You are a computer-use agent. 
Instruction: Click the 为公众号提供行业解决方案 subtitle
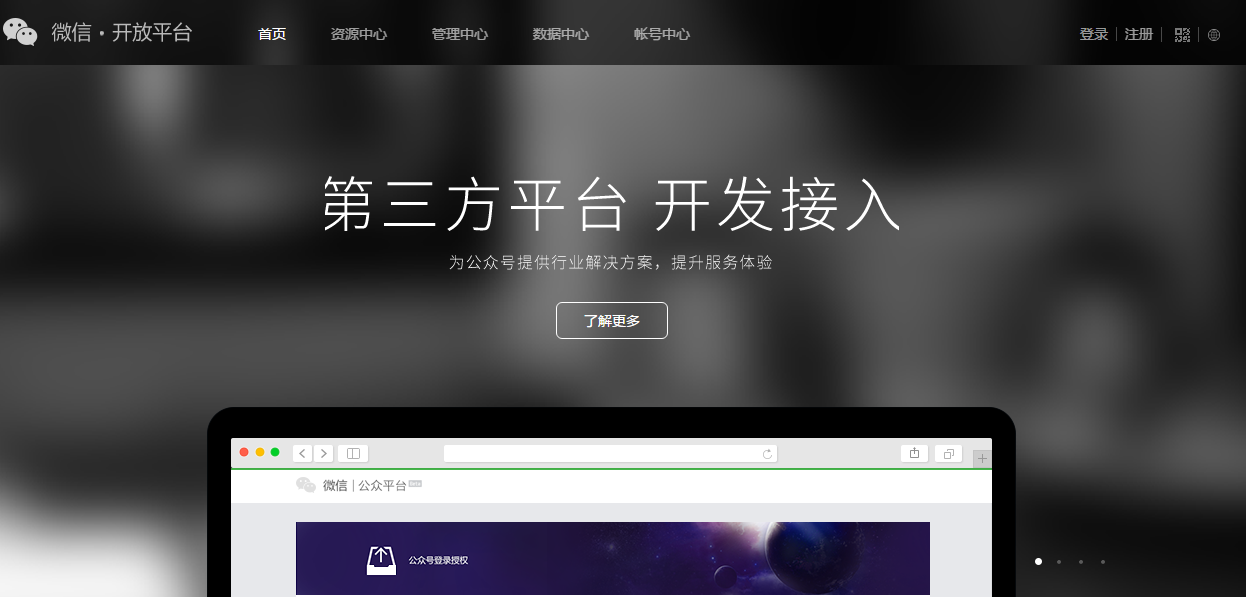[611, 263]
